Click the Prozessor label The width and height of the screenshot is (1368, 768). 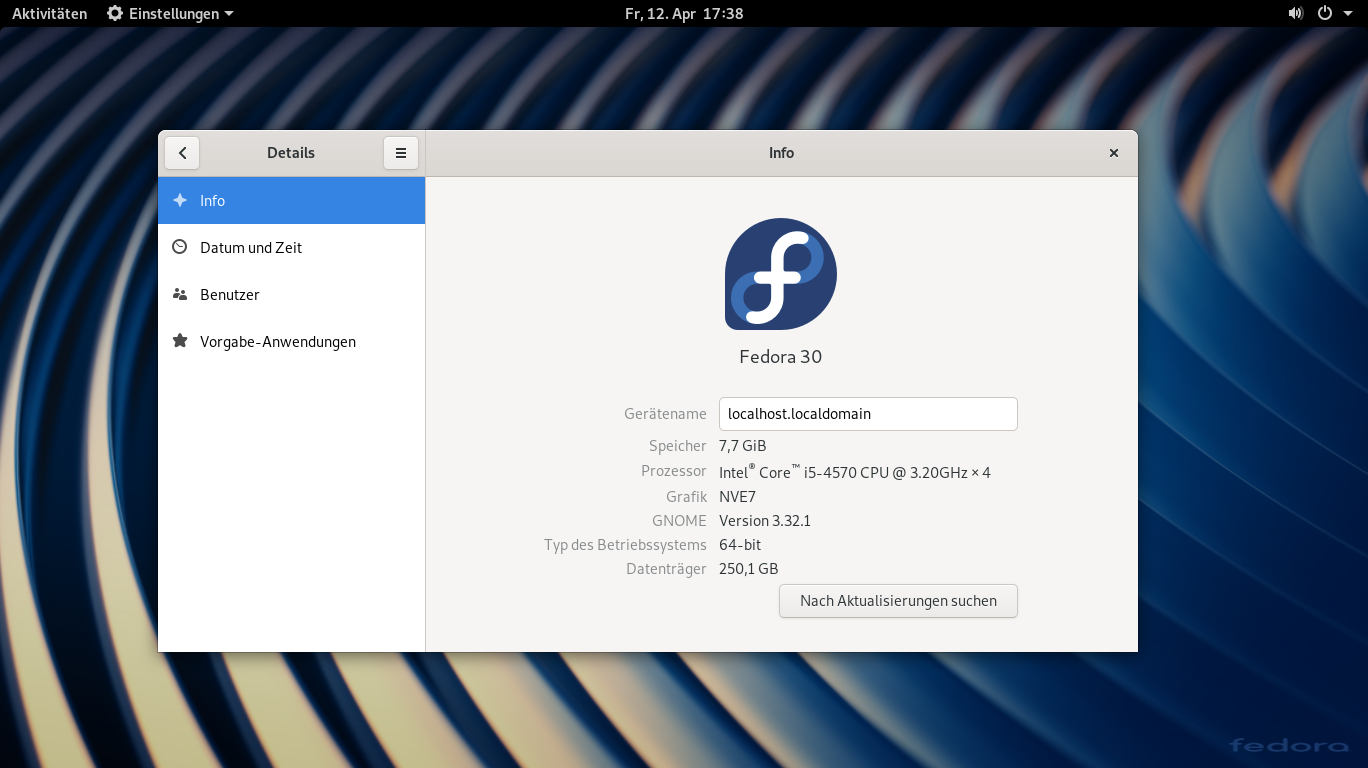click(674, 470)
